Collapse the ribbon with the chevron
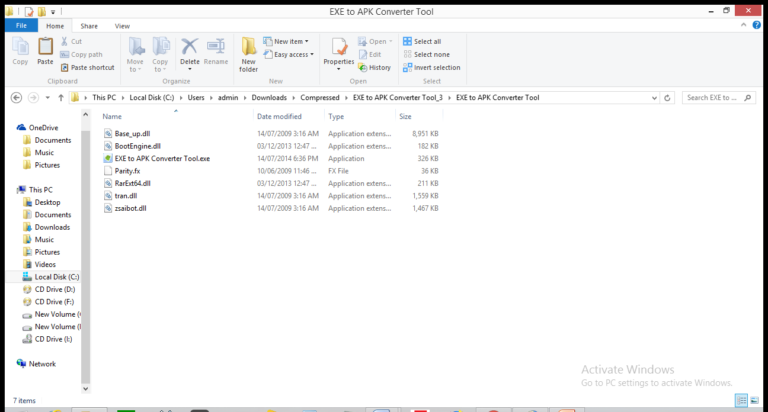 pyautogui.click(x=744, y=25)
